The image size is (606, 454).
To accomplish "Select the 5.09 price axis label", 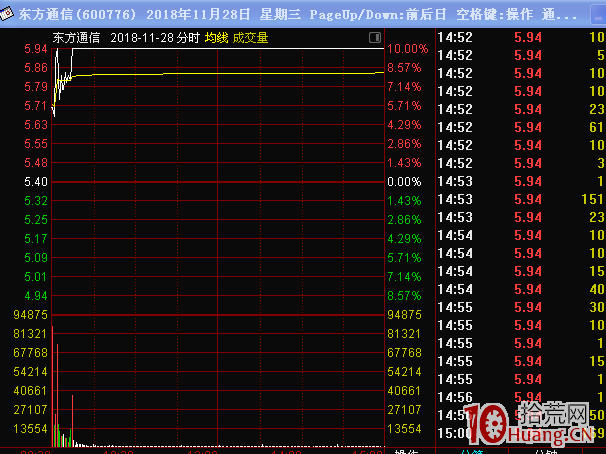I will 36,258.
